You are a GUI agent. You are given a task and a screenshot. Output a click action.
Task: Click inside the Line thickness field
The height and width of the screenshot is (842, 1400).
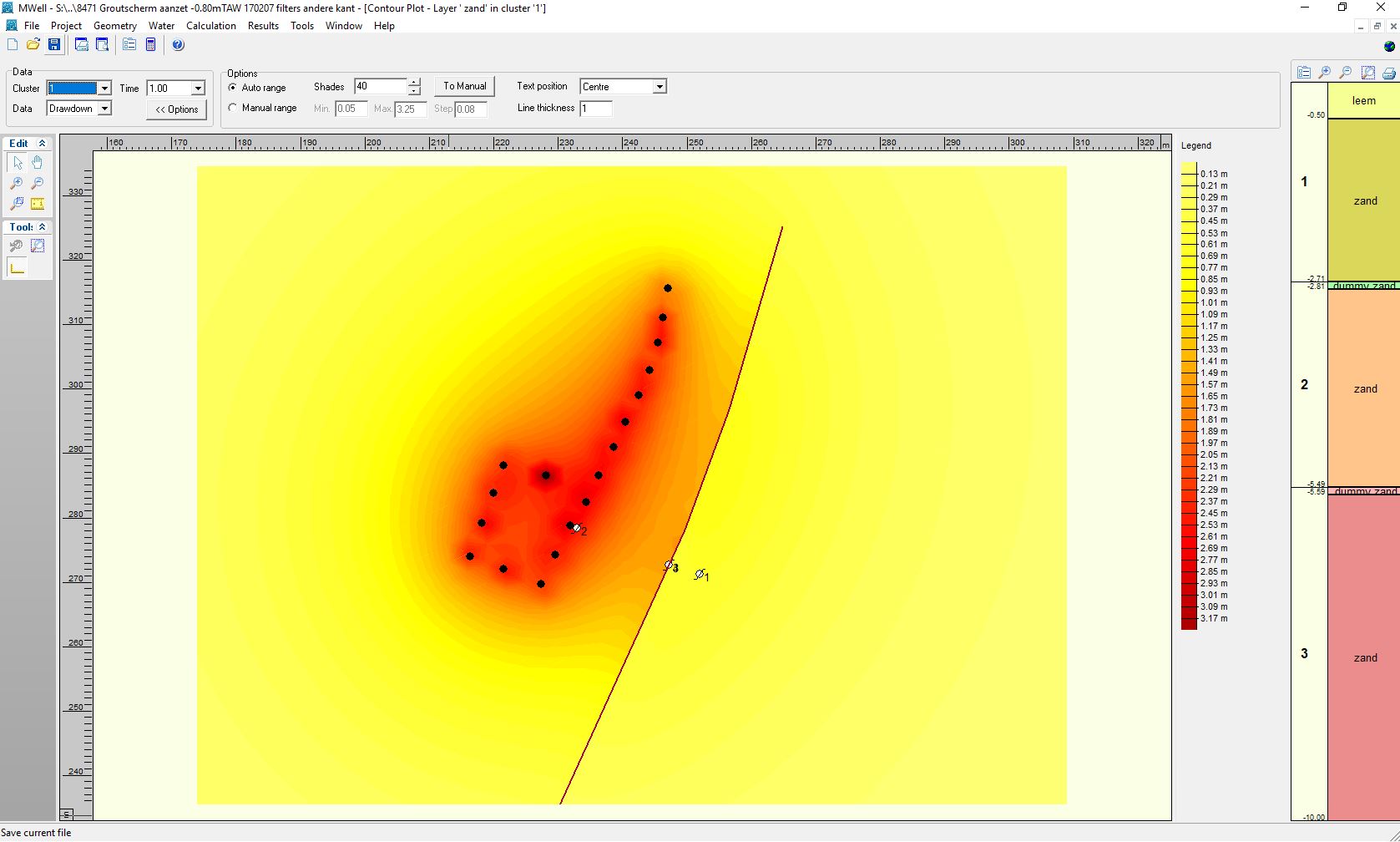596,109
